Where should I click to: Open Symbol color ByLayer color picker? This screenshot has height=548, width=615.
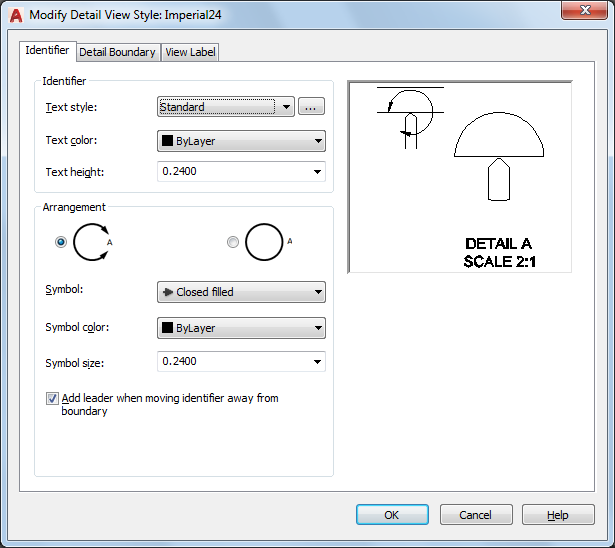pos(241,328)
